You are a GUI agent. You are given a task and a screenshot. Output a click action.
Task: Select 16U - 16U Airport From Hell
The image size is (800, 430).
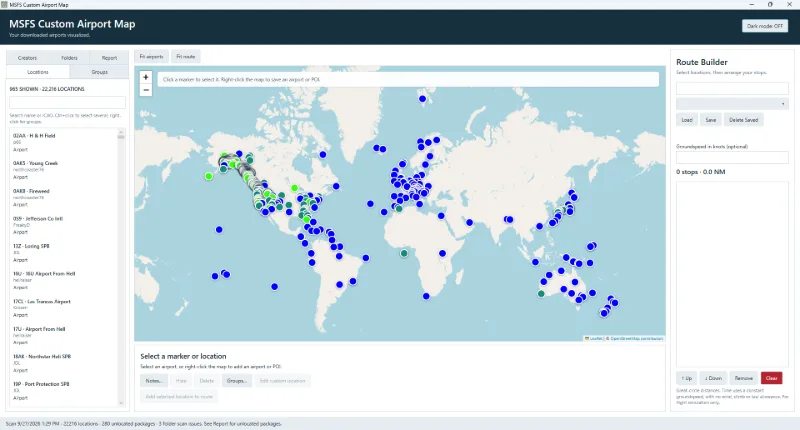(64, 280)
